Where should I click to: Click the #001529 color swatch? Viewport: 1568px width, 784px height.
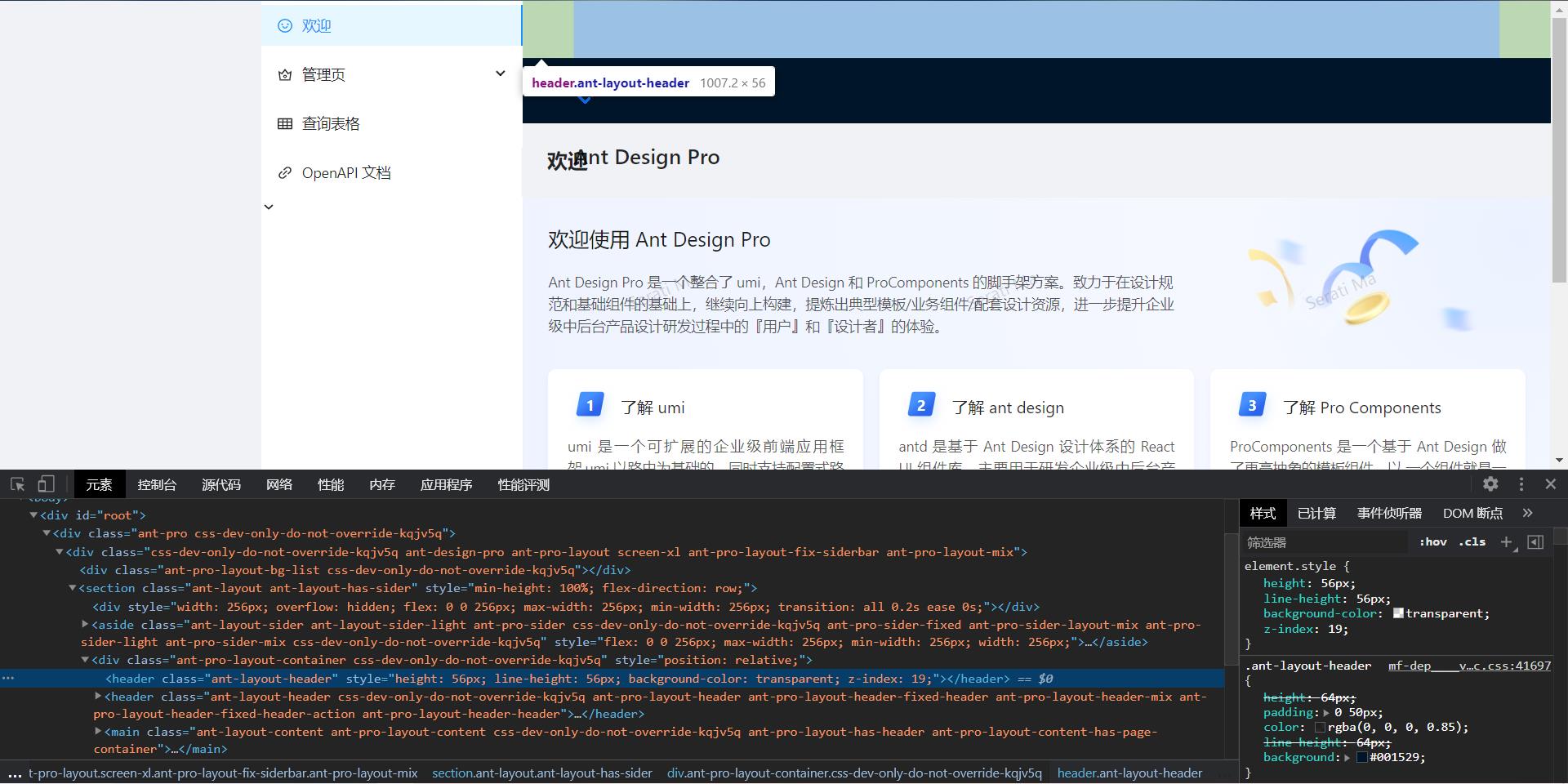pos(1362,757)
